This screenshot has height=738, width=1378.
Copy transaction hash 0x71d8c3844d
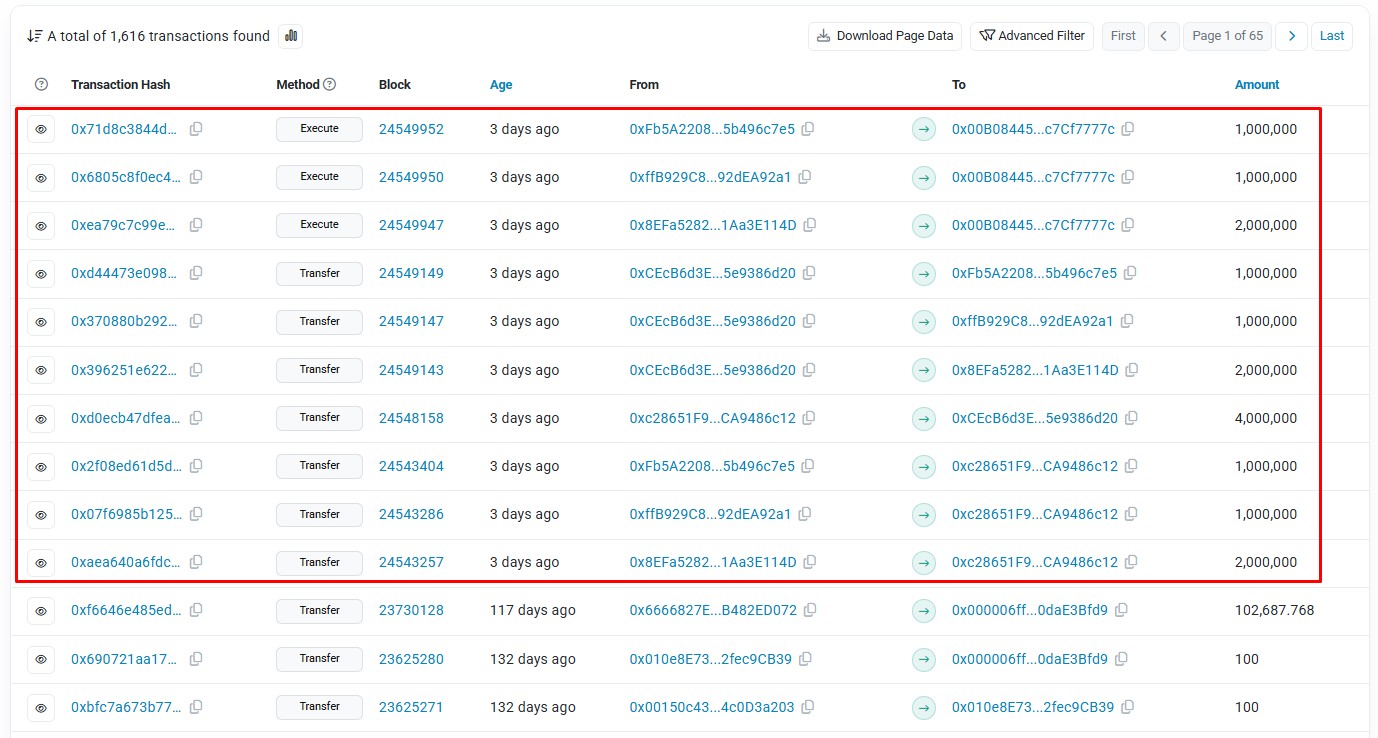pyautogui.click(x=196, y=129)
